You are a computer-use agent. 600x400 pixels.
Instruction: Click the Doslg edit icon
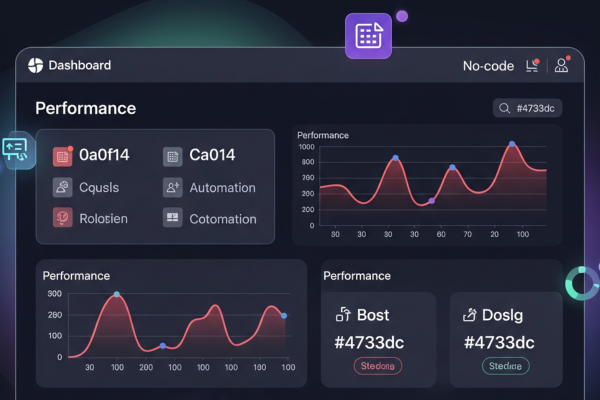[469, 315]
